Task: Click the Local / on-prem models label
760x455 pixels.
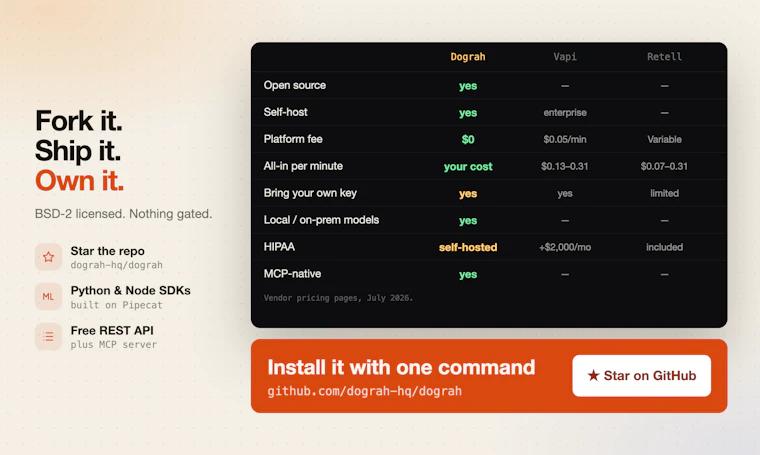Action: pyautogui.click(x=321, y=220)
